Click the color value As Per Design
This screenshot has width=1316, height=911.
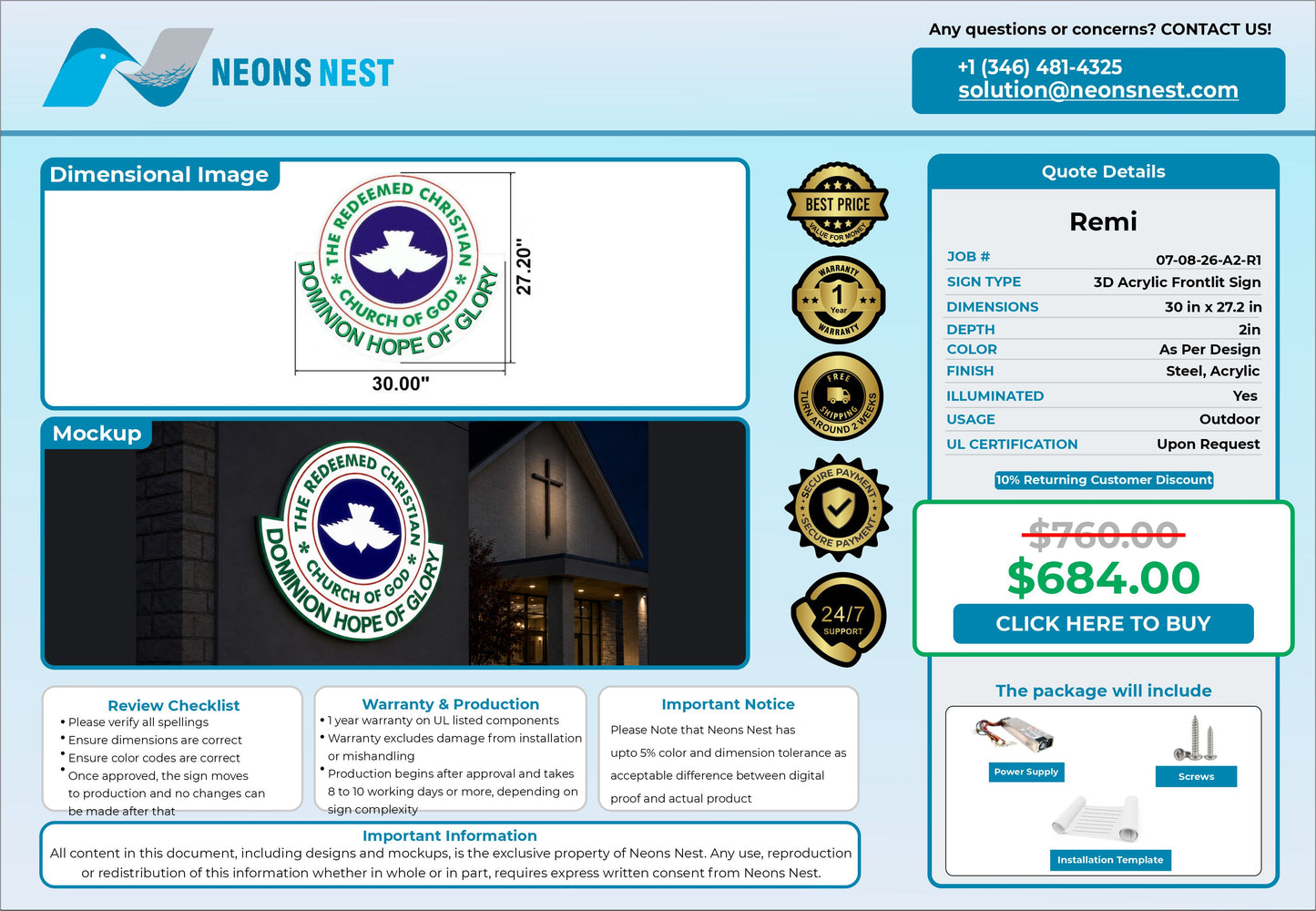1210,350
